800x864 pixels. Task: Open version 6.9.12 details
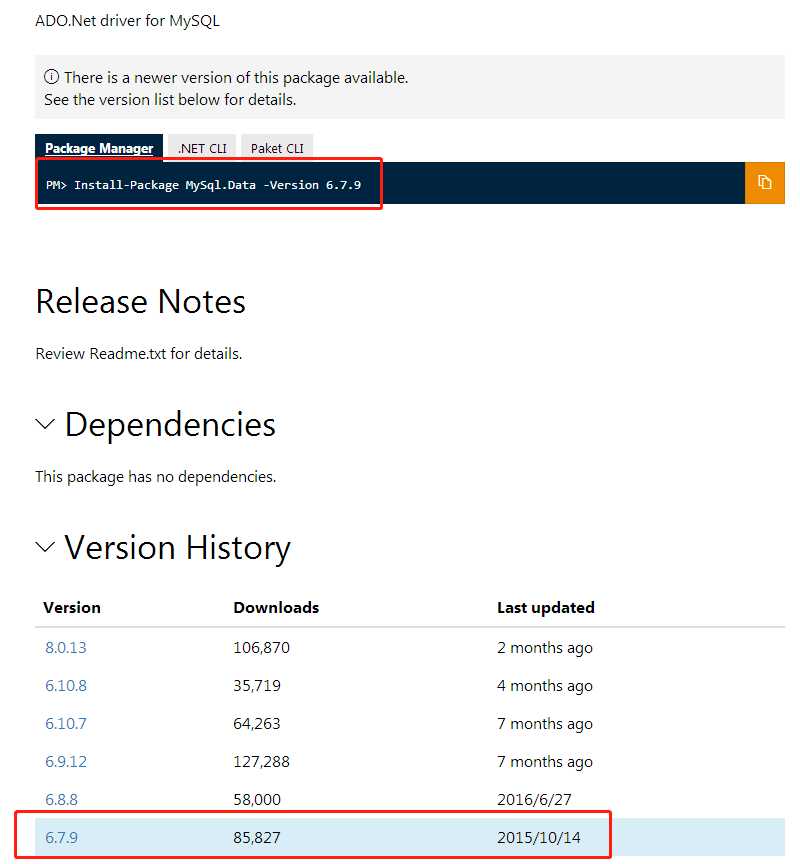point(66,761)
